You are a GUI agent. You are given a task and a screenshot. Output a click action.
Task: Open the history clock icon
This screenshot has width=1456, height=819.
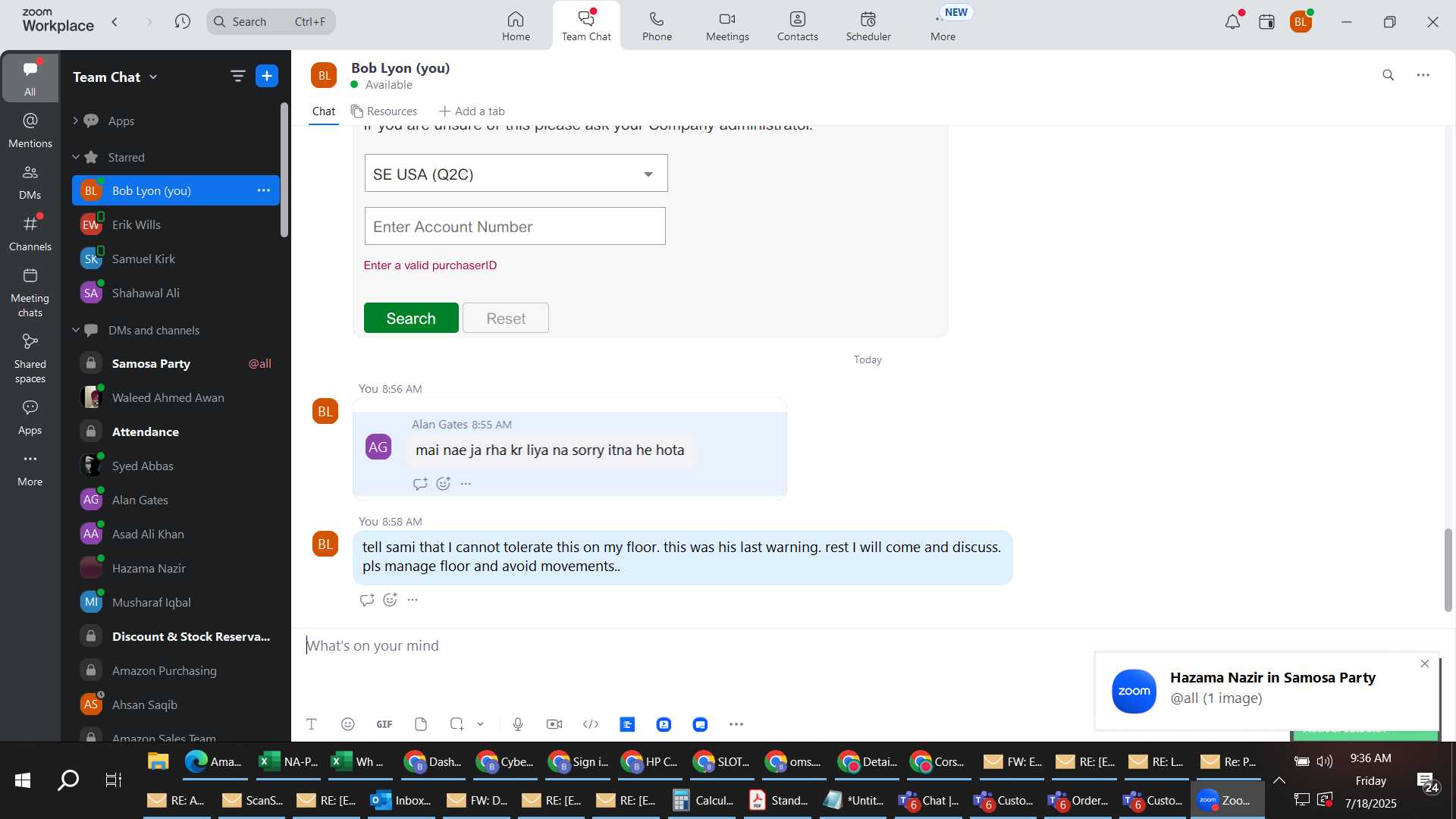[182, 22]
